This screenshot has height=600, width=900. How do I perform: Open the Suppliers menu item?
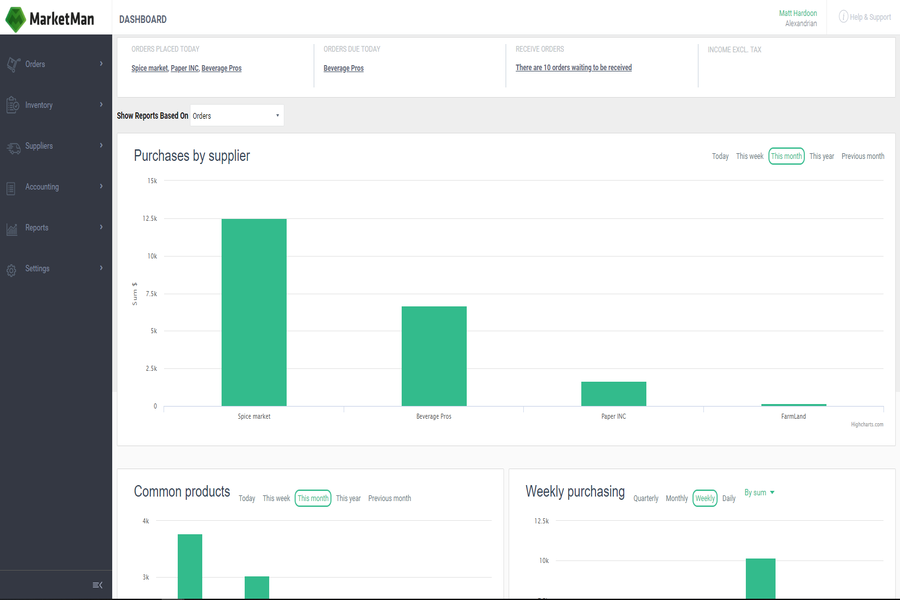(x=39, y=146)
